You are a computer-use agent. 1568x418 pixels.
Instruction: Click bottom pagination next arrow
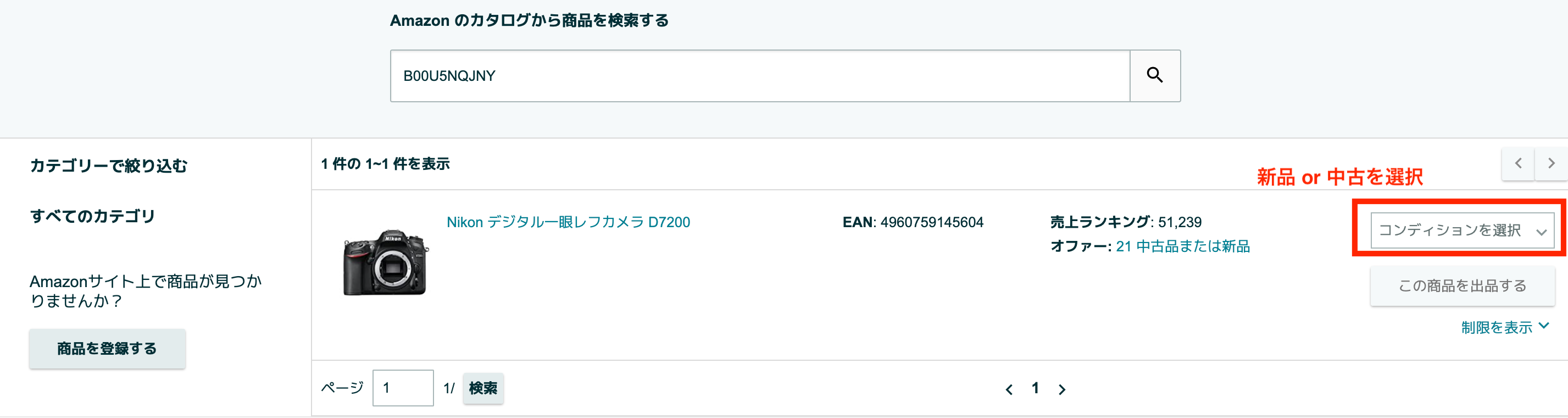pyautogui.click(x=1061, y=389)
